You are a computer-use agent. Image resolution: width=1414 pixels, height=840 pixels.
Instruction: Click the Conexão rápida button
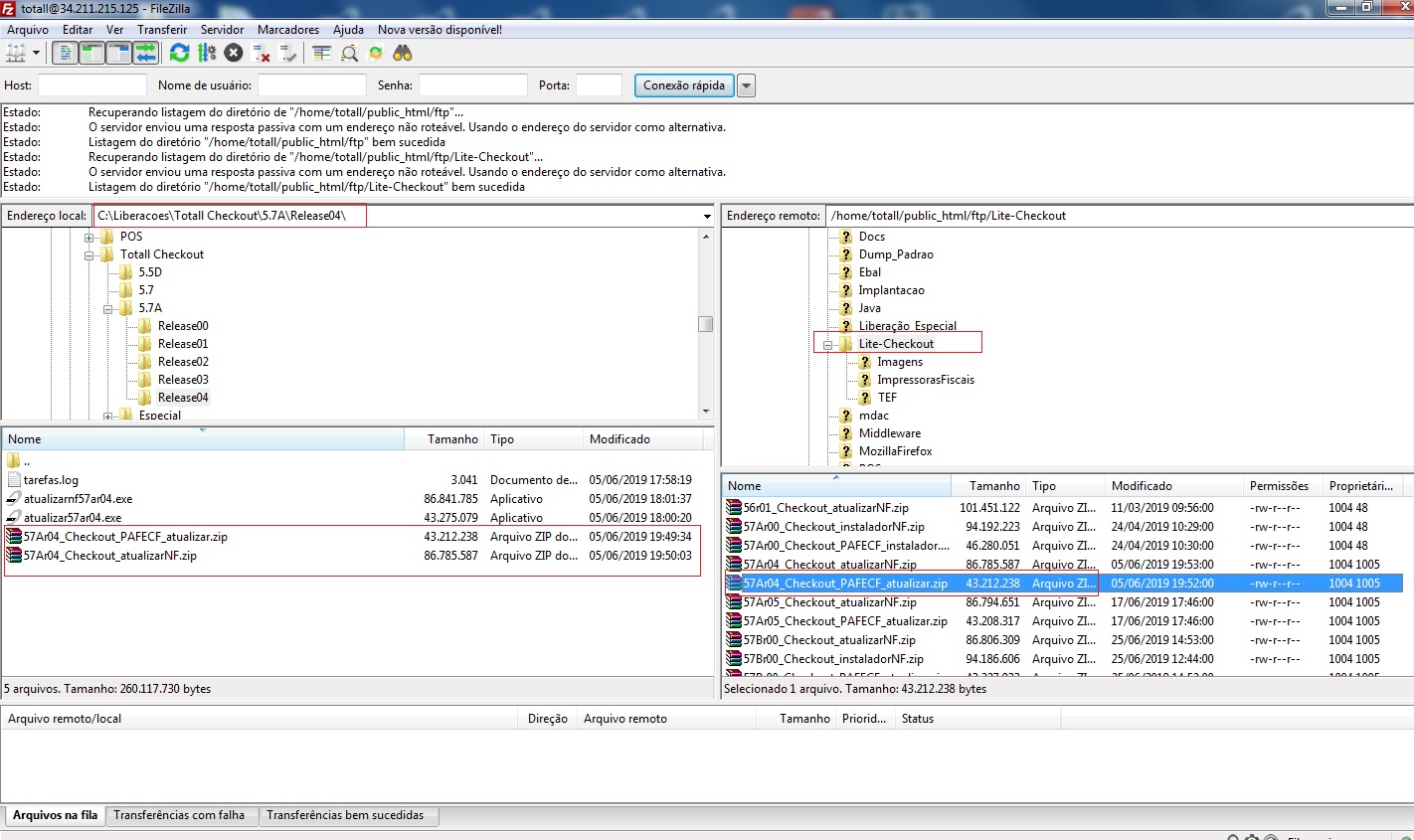click(x=684, y=85)
